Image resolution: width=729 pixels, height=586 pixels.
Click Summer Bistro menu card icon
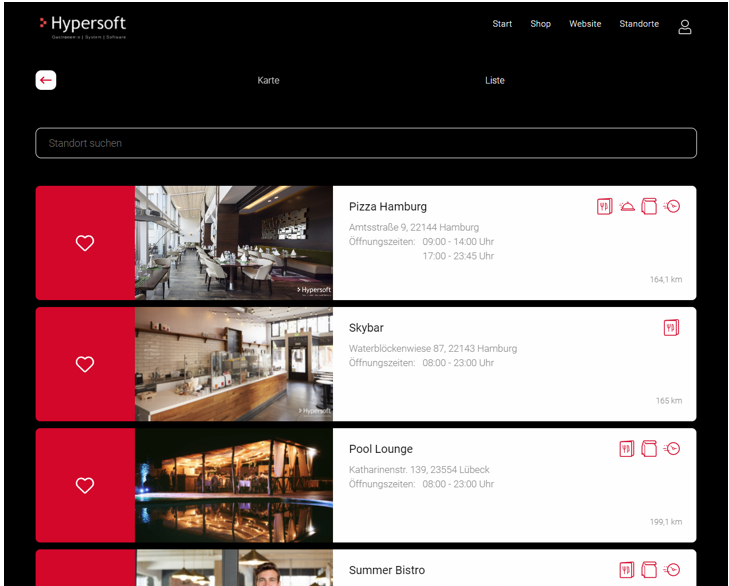click(x=627, y=570)
